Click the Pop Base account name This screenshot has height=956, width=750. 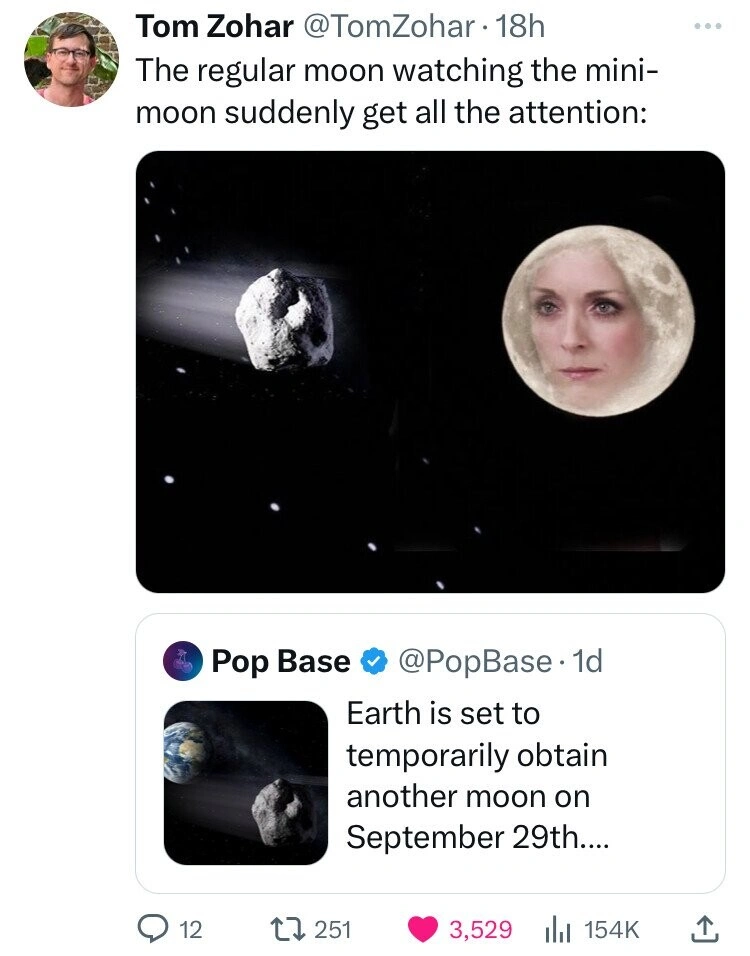[x=280, y=661]
